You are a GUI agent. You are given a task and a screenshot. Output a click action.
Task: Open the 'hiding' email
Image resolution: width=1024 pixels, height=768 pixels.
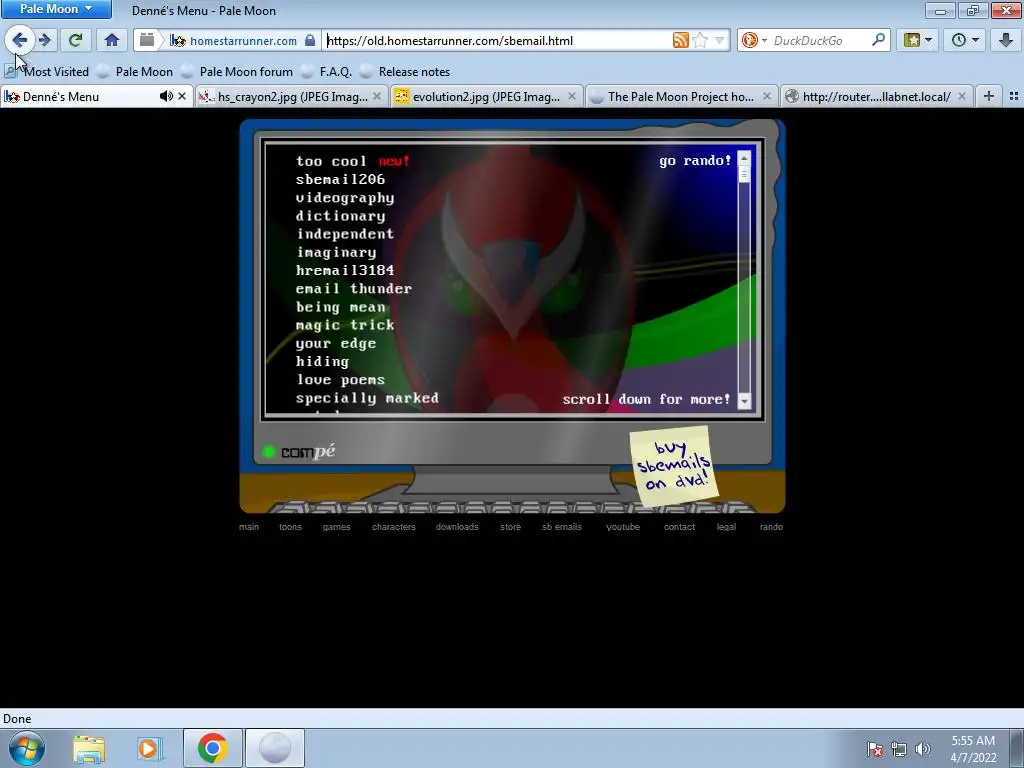[x=323, y=361]
